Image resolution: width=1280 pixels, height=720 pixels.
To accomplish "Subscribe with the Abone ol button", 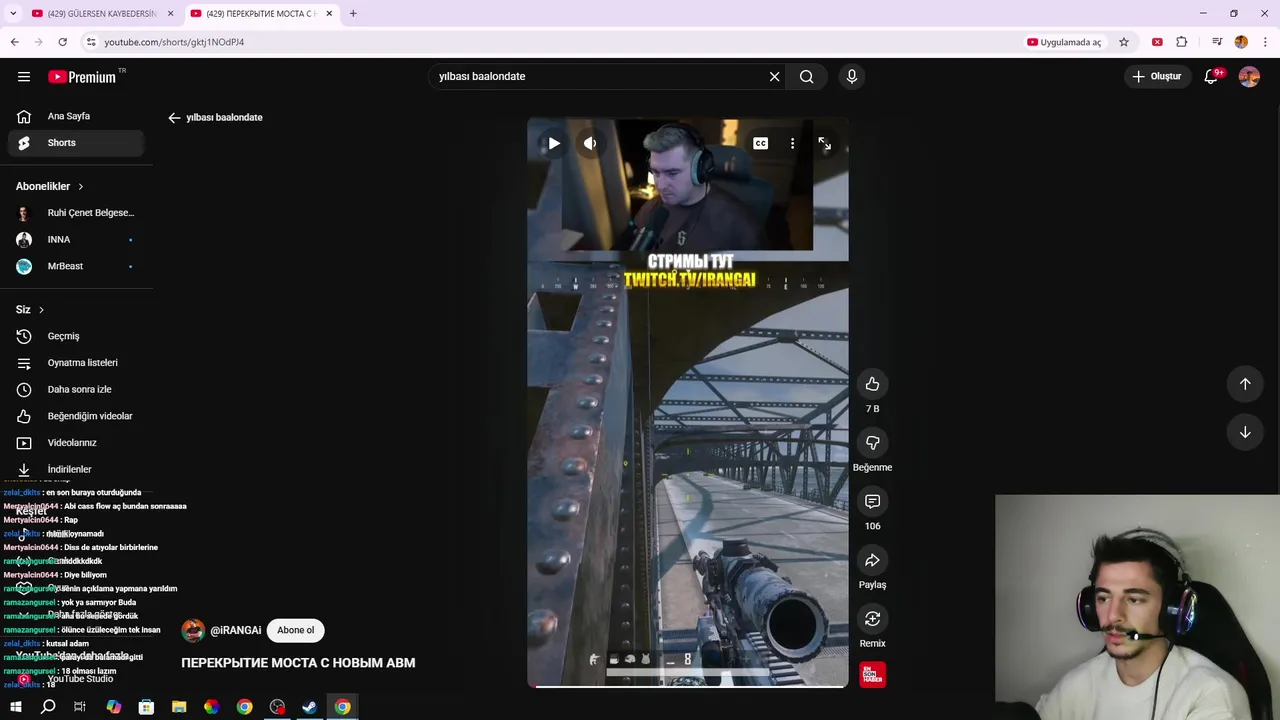I will pyautogui.click(x=296, y=630).
